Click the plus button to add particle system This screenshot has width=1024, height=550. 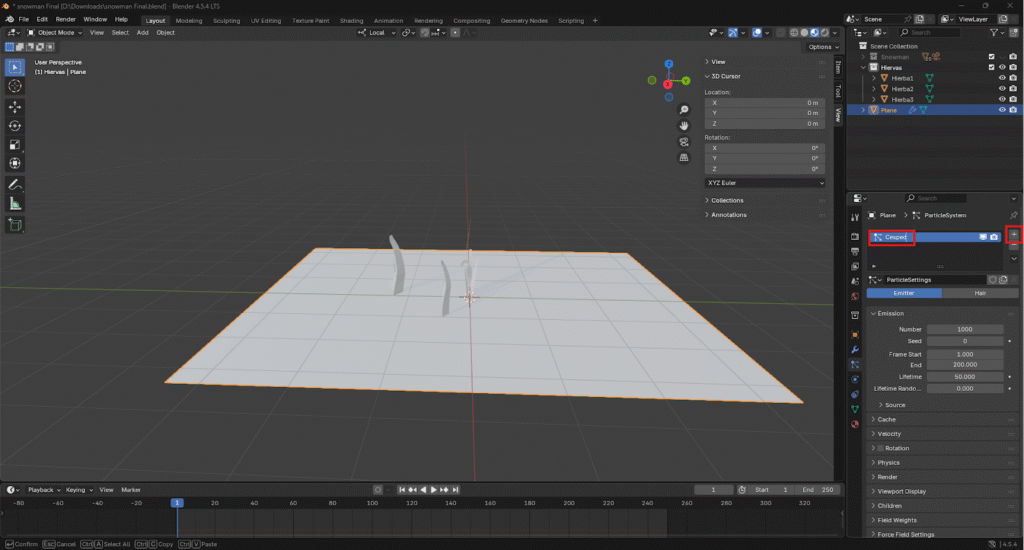click(x=1013, y=236)
